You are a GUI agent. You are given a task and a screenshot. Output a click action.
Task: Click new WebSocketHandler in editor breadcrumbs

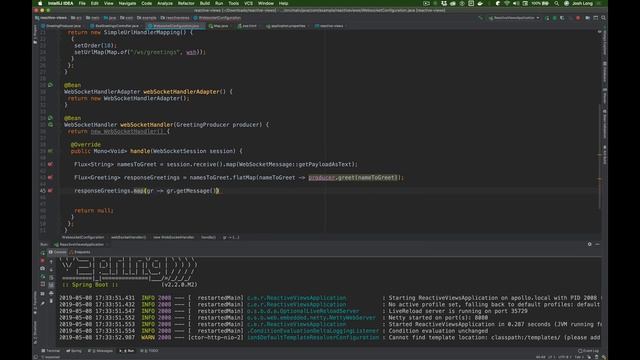pyautogui.click(x=173, y=237)
